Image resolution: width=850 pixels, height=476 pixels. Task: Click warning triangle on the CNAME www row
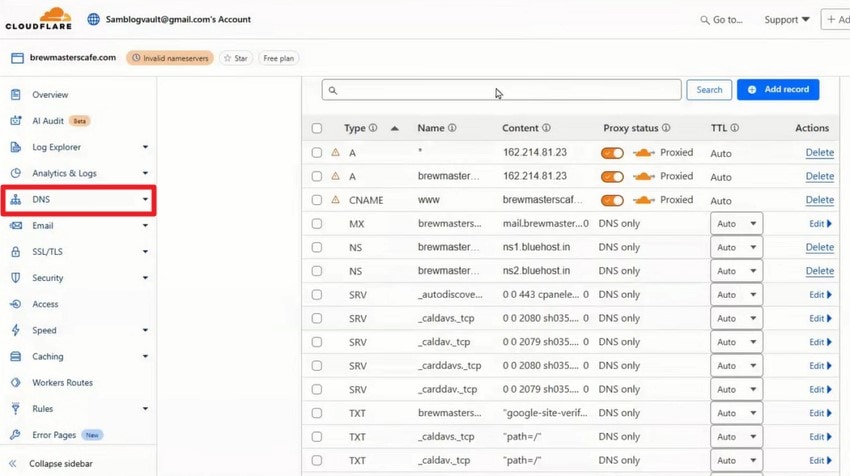tap(336, 200)
